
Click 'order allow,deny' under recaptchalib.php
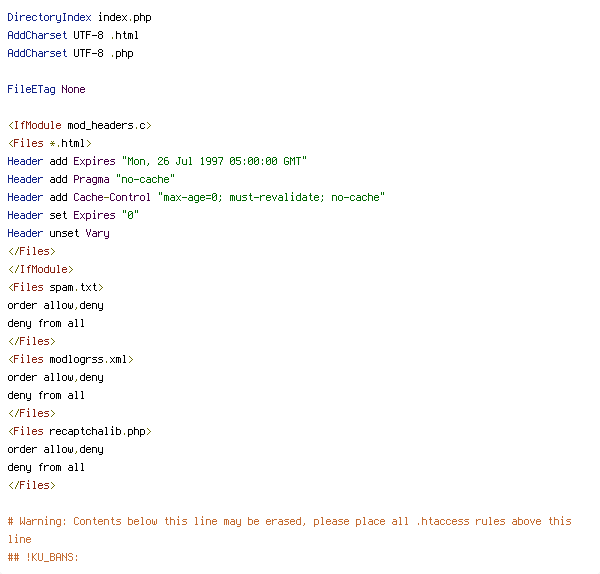[x=55, y=449]
